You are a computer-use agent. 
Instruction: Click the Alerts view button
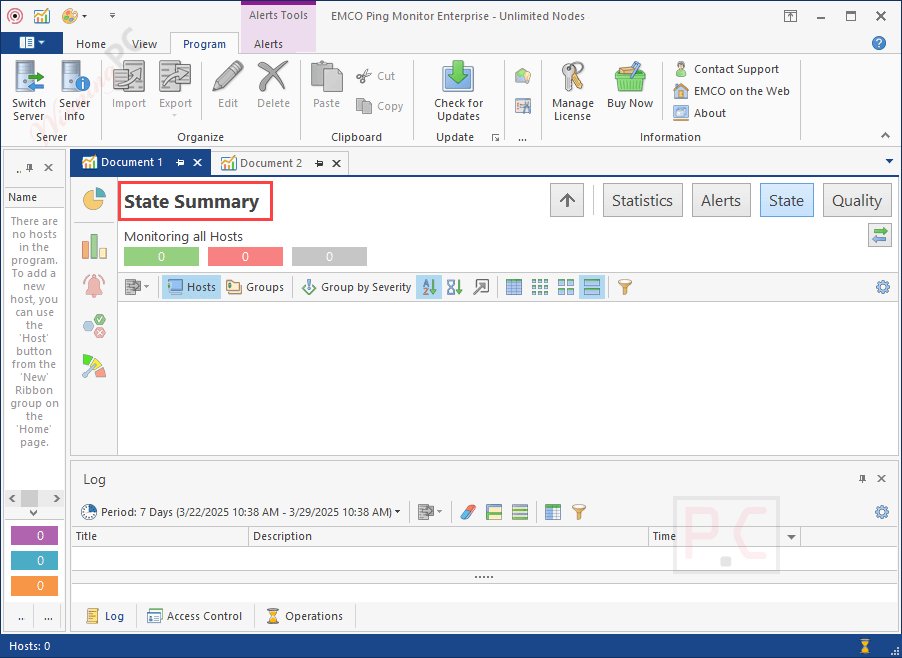tap(721, 200)
